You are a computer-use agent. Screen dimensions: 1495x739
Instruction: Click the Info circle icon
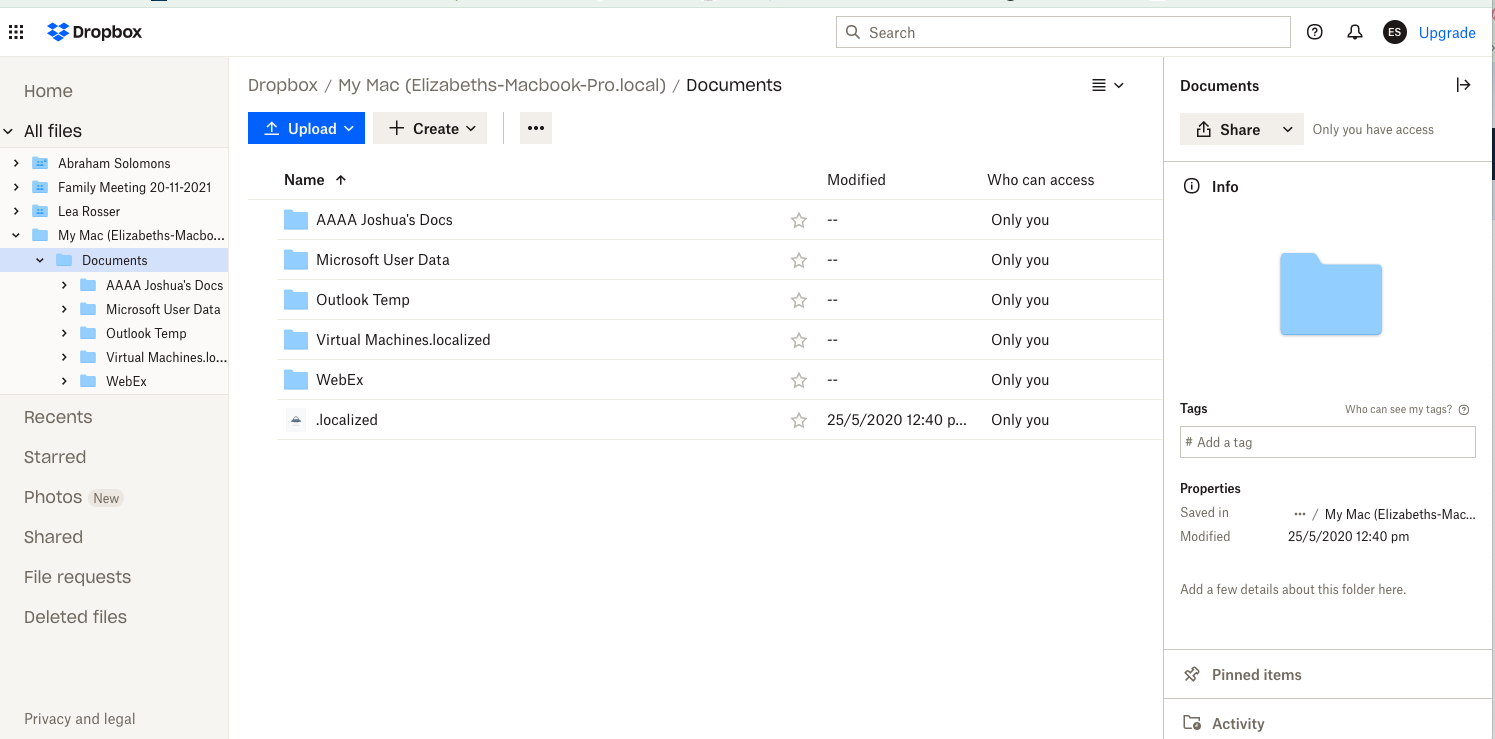(x=1191, y=186)
